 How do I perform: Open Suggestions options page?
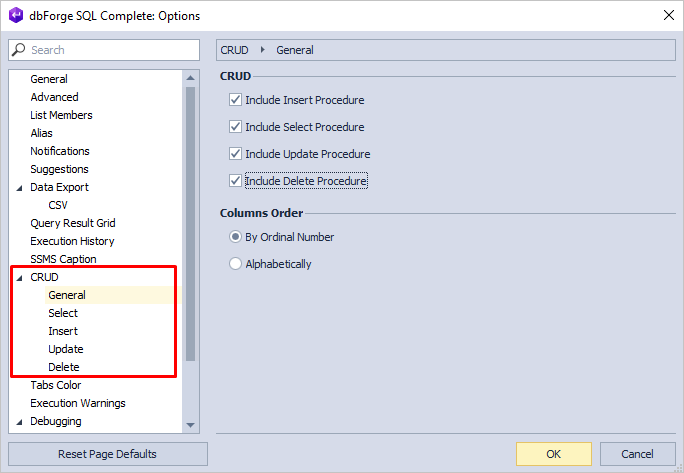pos(59,169)
